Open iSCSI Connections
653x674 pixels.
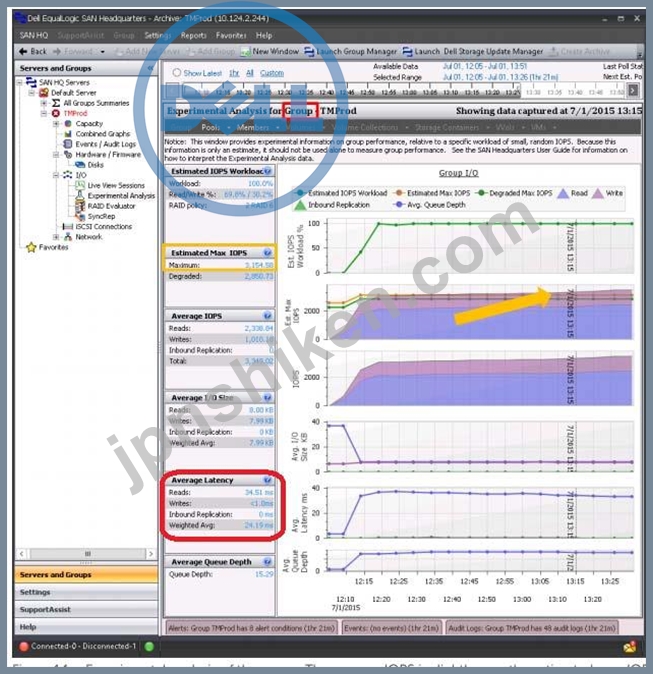[104, 227]
